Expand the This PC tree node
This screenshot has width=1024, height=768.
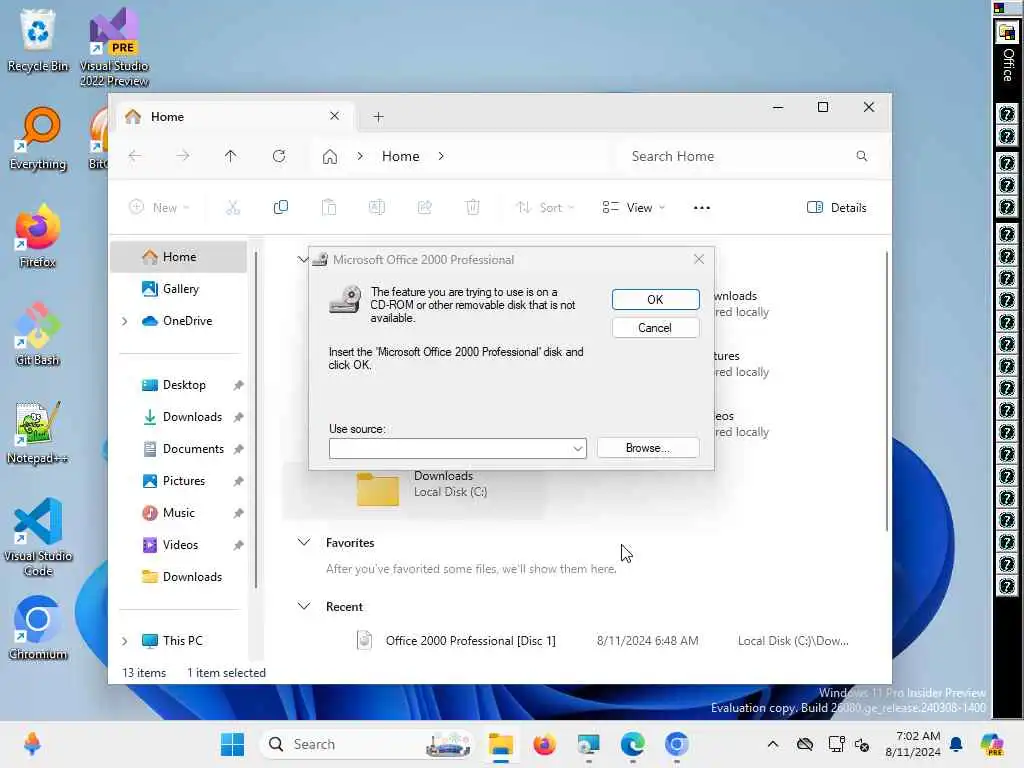[124, 641]
